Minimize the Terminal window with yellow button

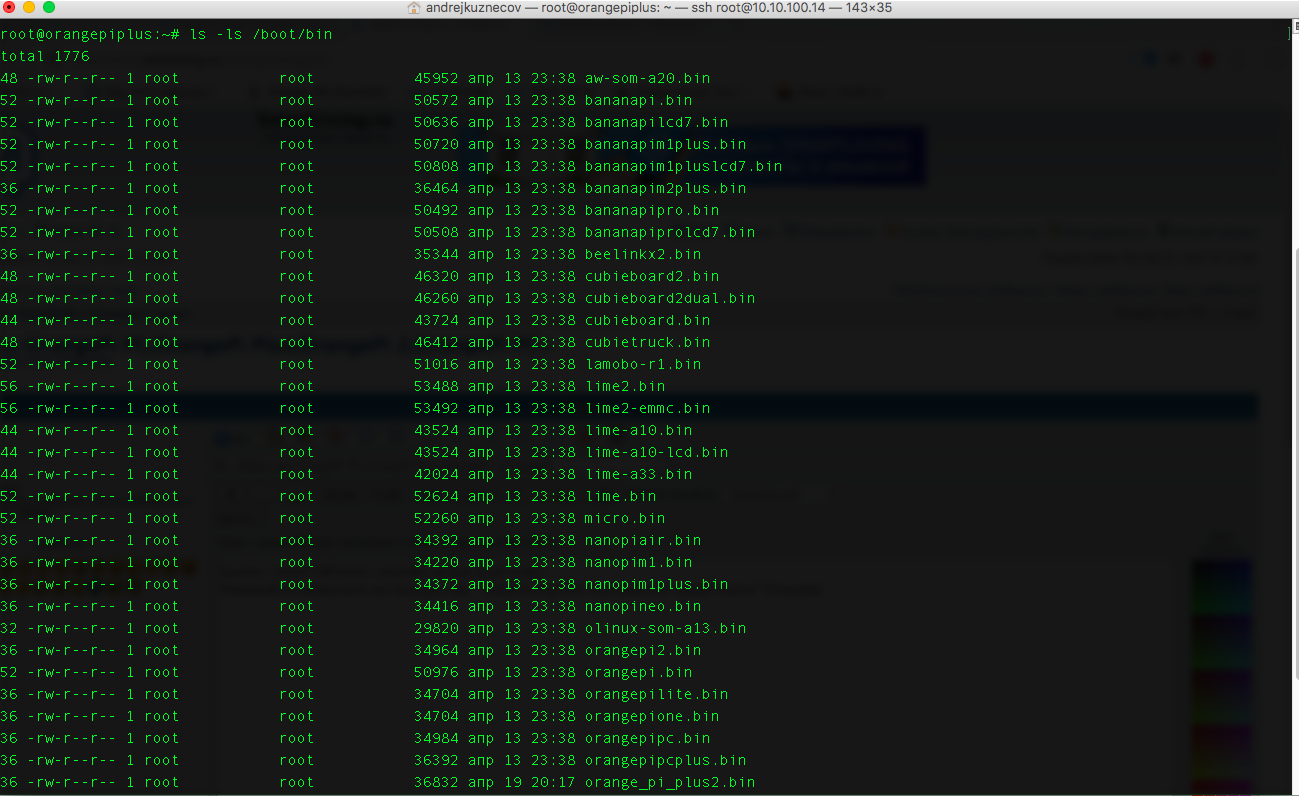tap(29, 8)
